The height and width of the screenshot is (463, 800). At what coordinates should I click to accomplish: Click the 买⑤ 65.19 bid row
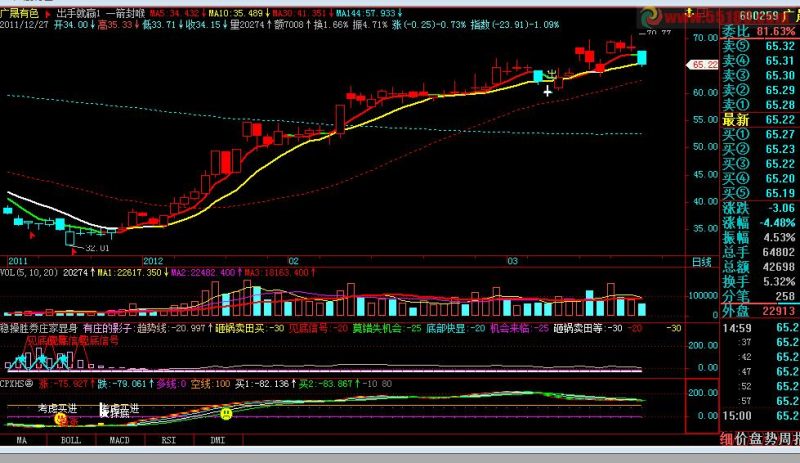coord(759,193)
